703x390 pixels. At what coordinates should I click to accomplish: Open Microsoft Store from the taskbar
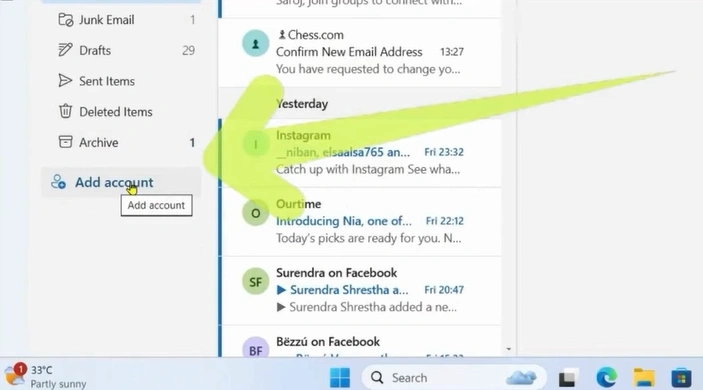[681, 377]
